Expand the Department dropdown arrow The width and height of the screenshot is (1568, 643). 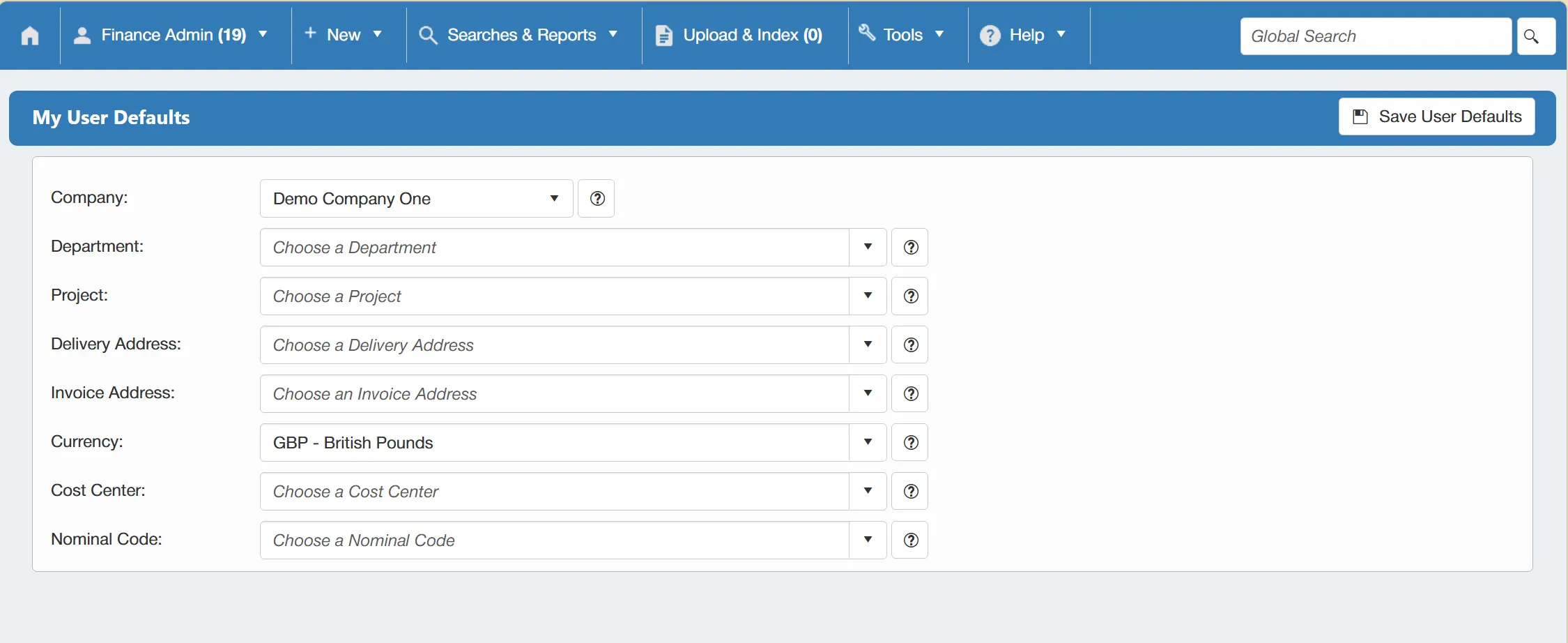tap(868, 248)
